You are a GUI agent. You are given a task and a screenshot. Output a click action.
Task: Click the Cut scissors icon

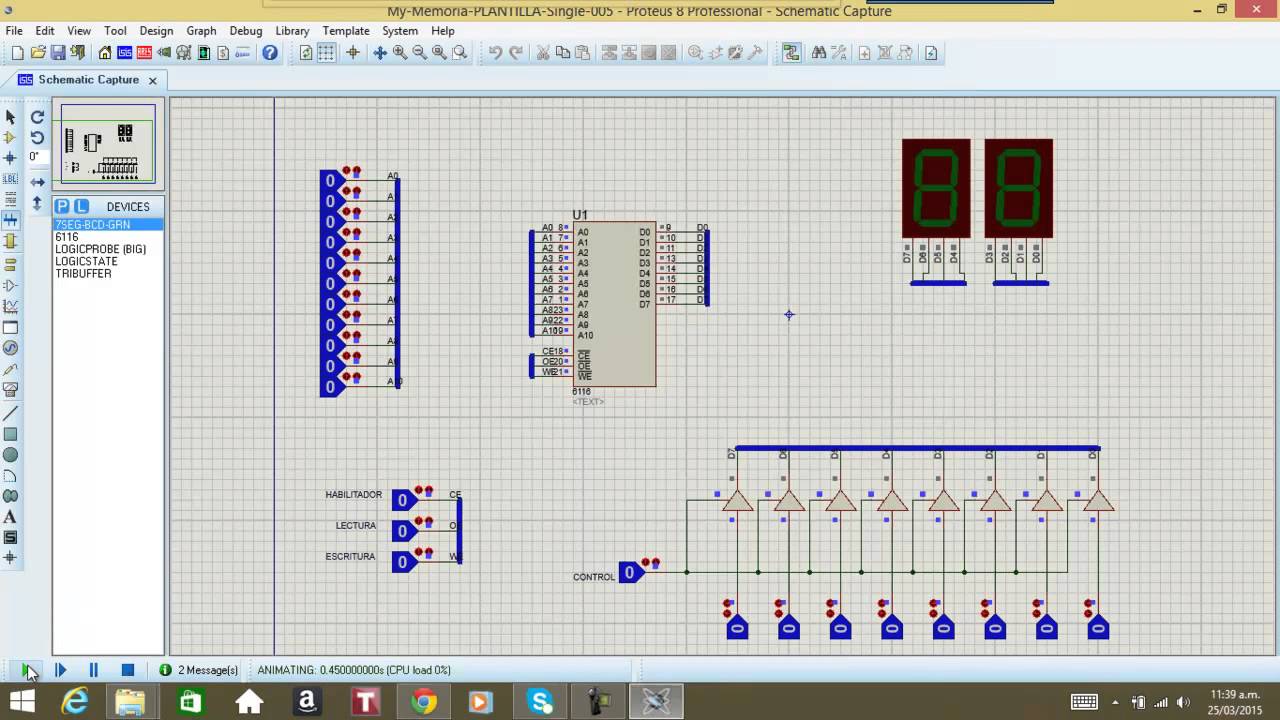542,52
